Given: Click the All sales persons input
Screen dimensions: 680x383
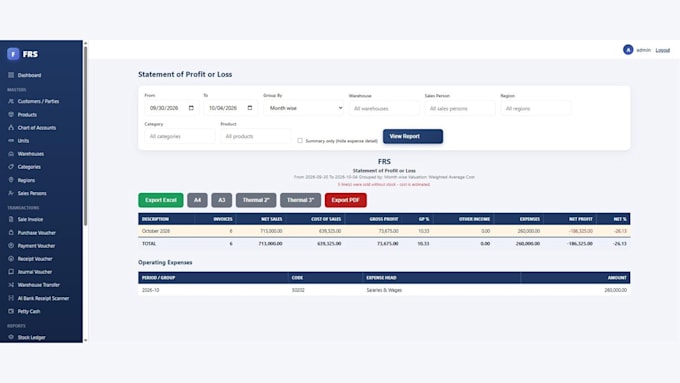Looking at the screenshot, I should [460, 108].
